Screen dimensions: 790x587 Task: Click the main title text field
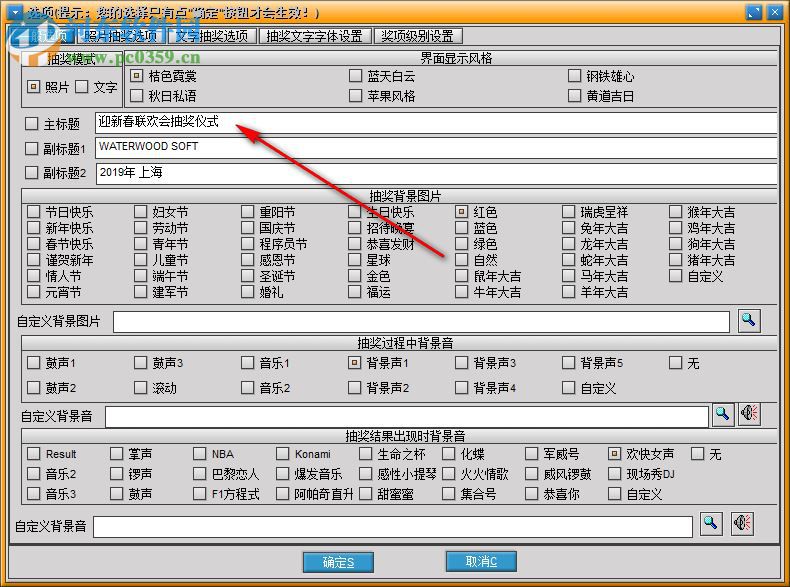tap(436, 122)
